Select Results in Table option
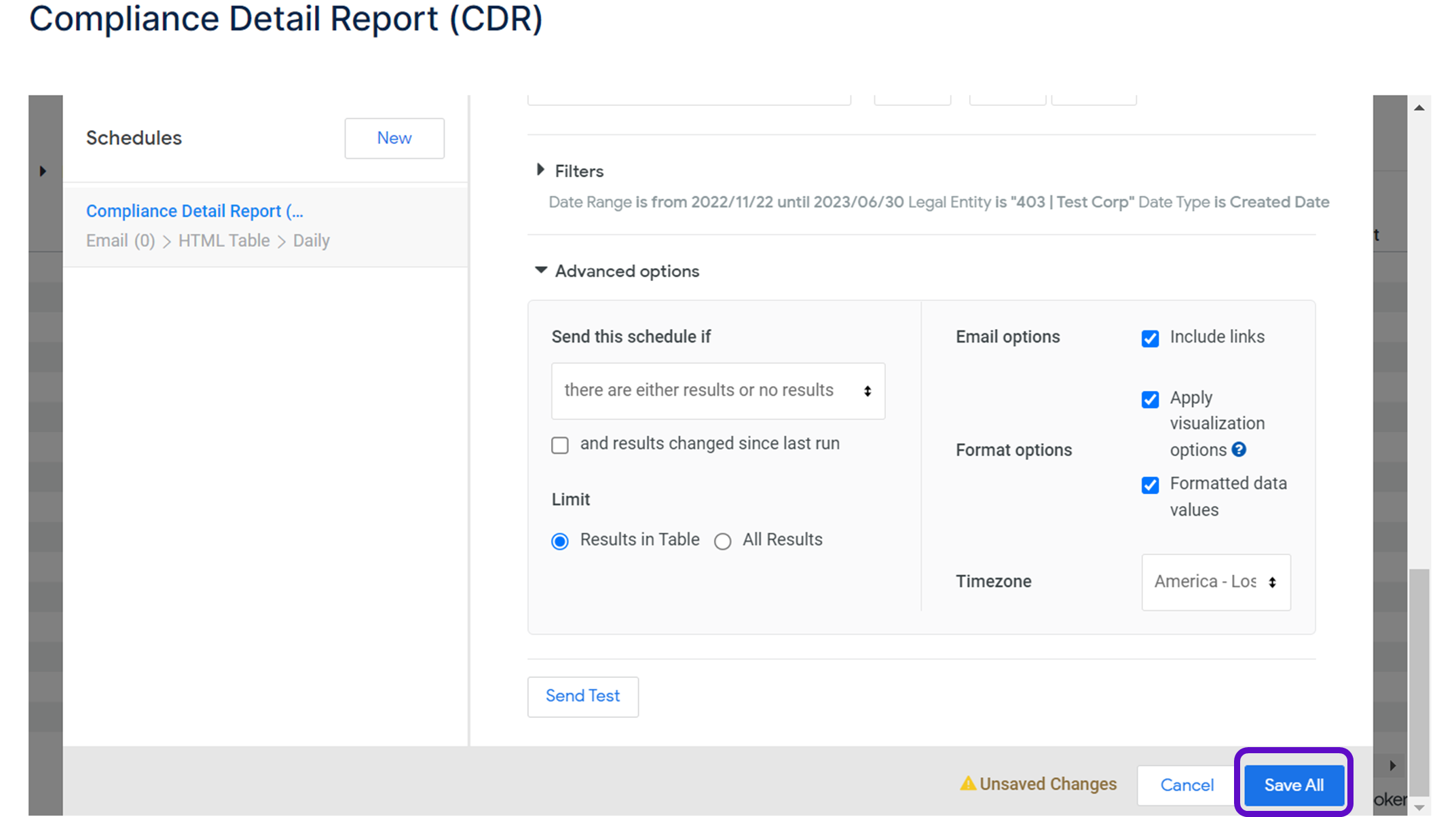The image size is (1456, 817). 560,541
